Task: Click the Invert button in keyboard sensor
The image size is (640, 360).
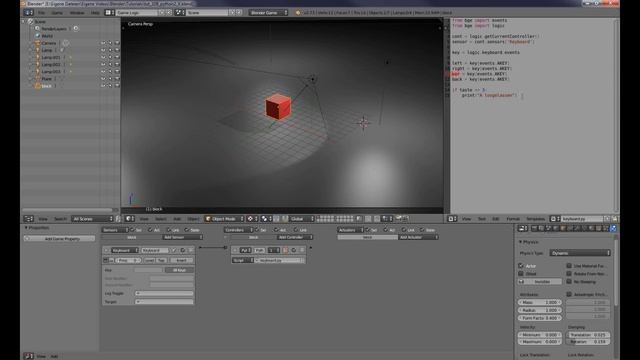Action: [x=181, y=260]
